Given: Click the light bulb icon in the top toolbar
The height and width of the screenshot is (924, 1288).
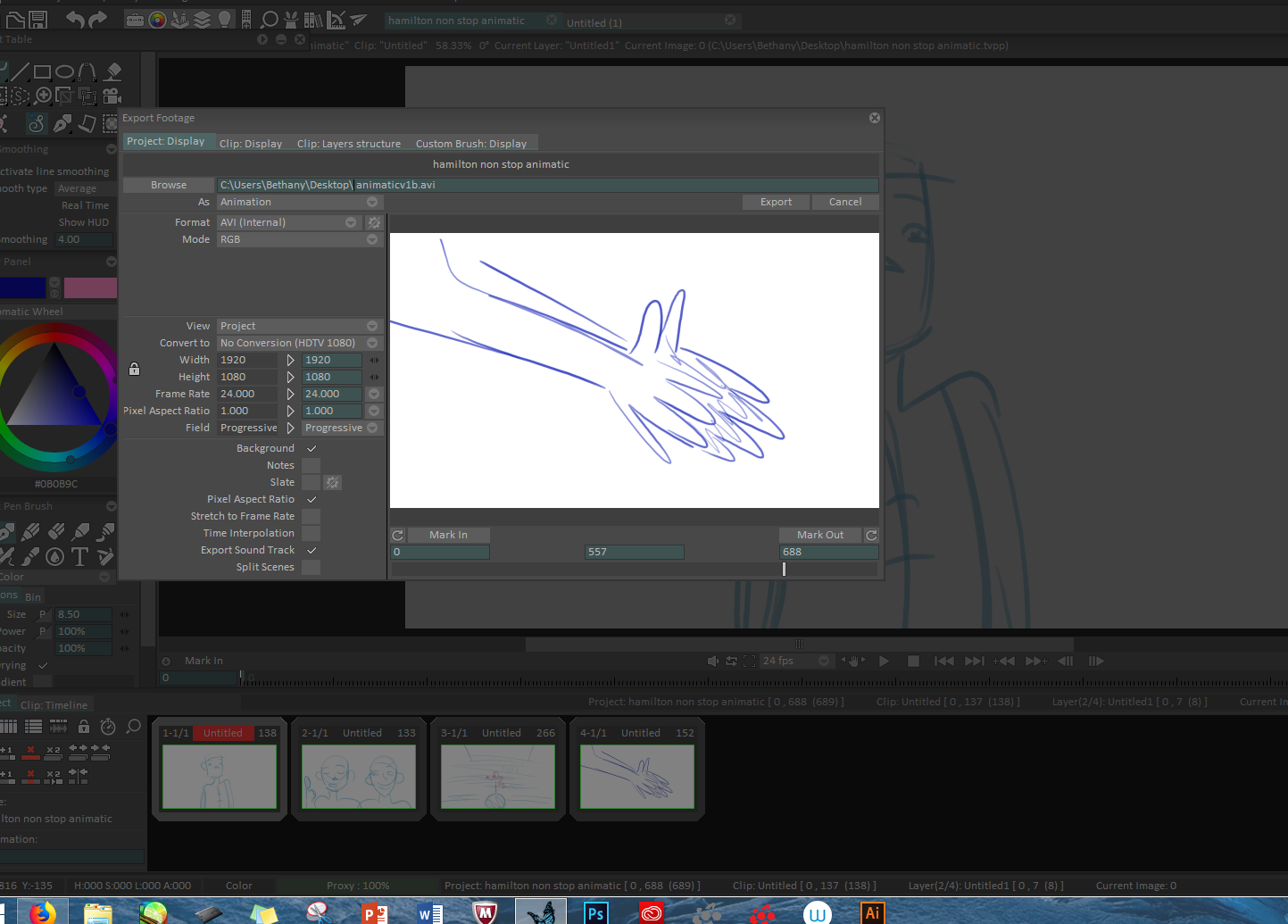Looking at the screenshot, I should tap(225, 20).
